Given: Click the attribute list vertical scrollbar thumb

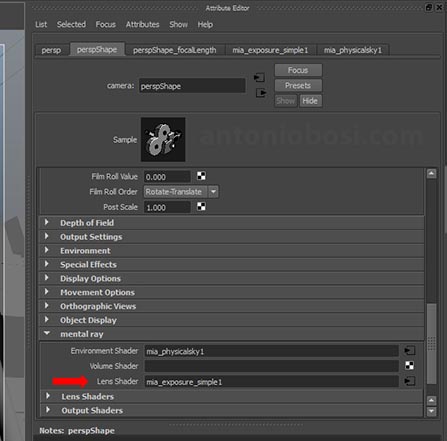Looking at the screenshot, I should [431, 343].
